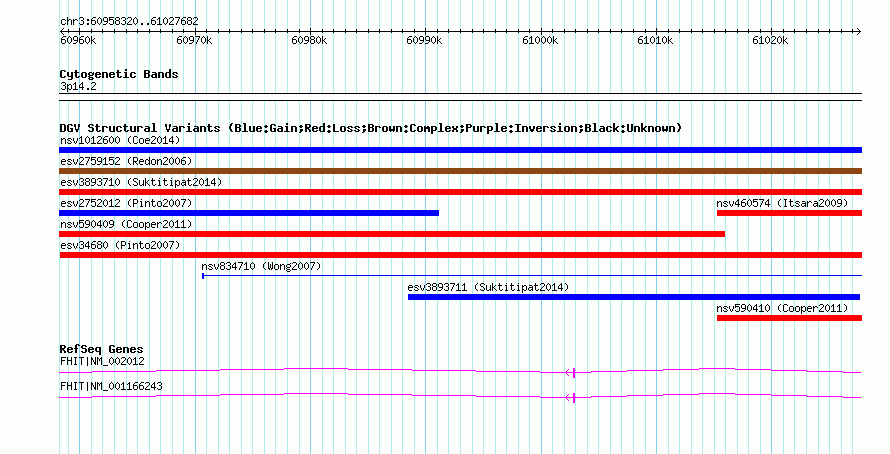Click the 60990k ruler tick label
Viewport: 890px width, 454px height.
[x=425, y=40]
